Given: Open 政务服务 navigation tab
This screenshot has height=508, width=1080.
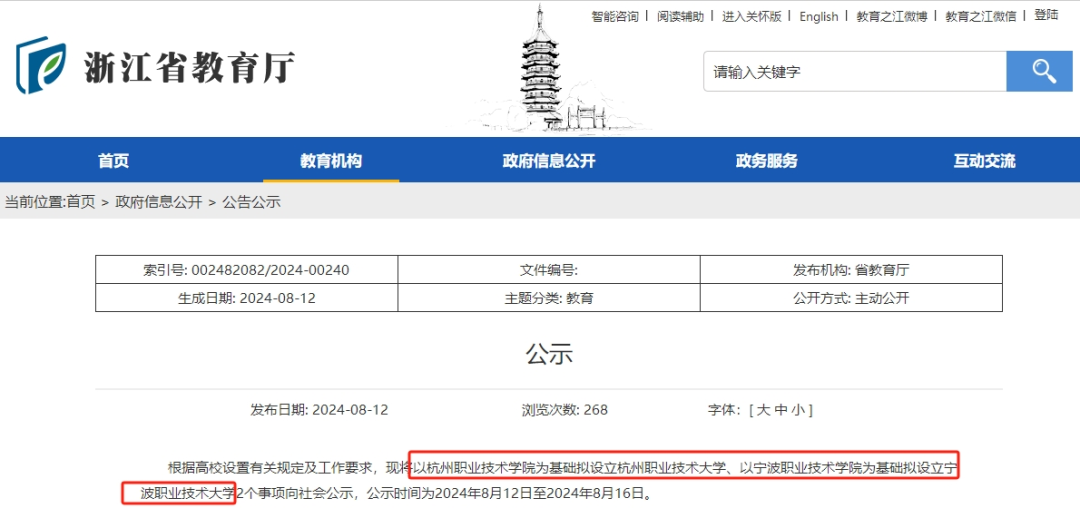Looking at the screenshot, I should (x=767, y=161).
